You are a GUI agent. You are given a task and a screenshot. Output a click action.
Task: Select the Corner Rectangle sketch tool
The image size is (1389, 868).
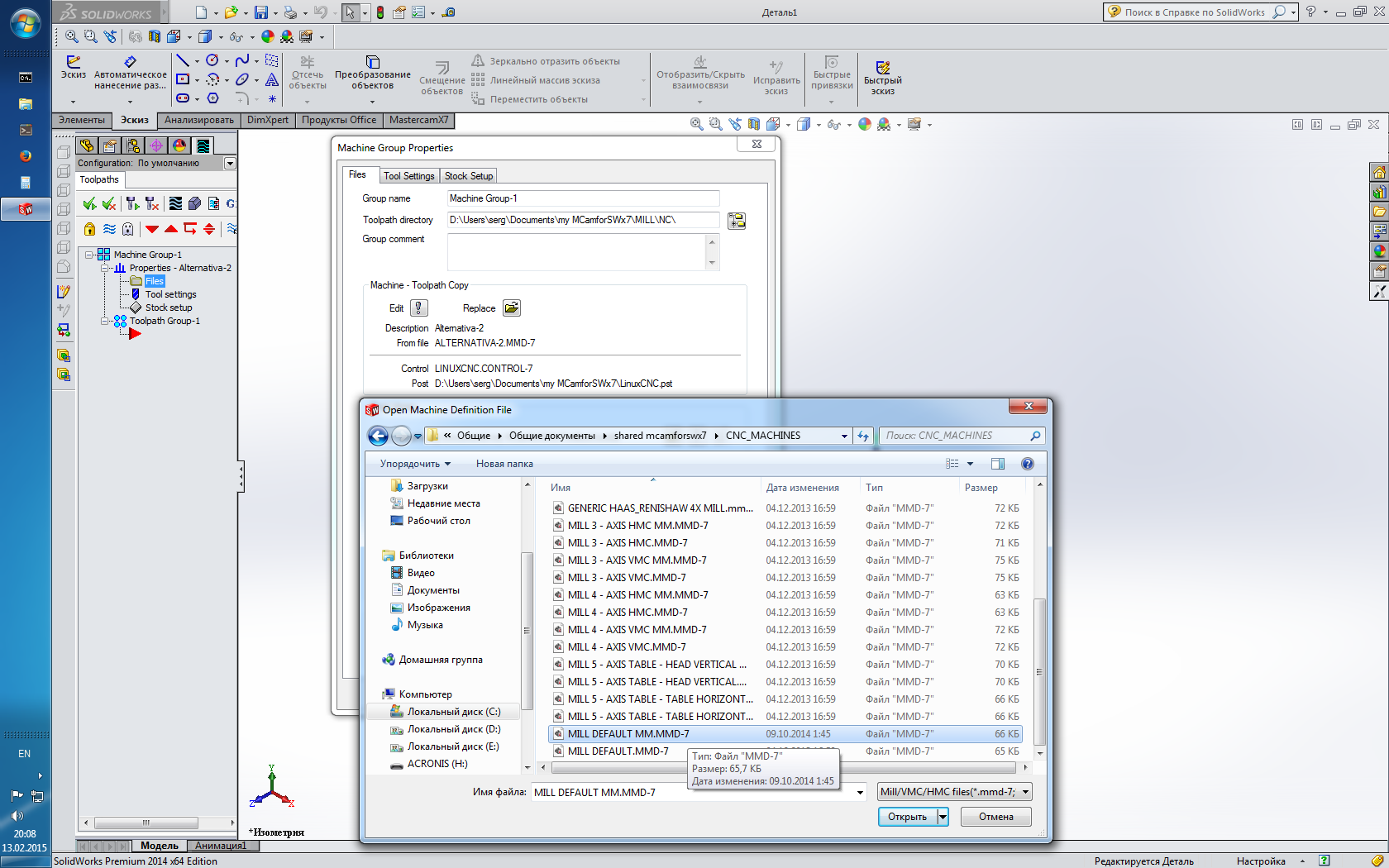click(183, 79)
